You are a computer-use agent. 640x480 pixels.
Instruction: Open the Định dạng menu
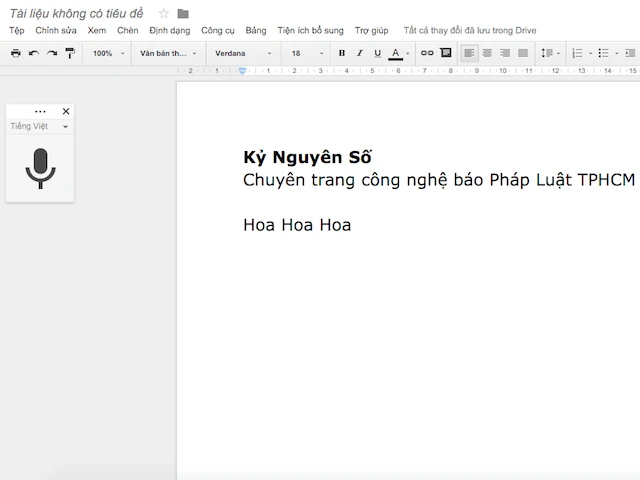(x=169, y=31)
